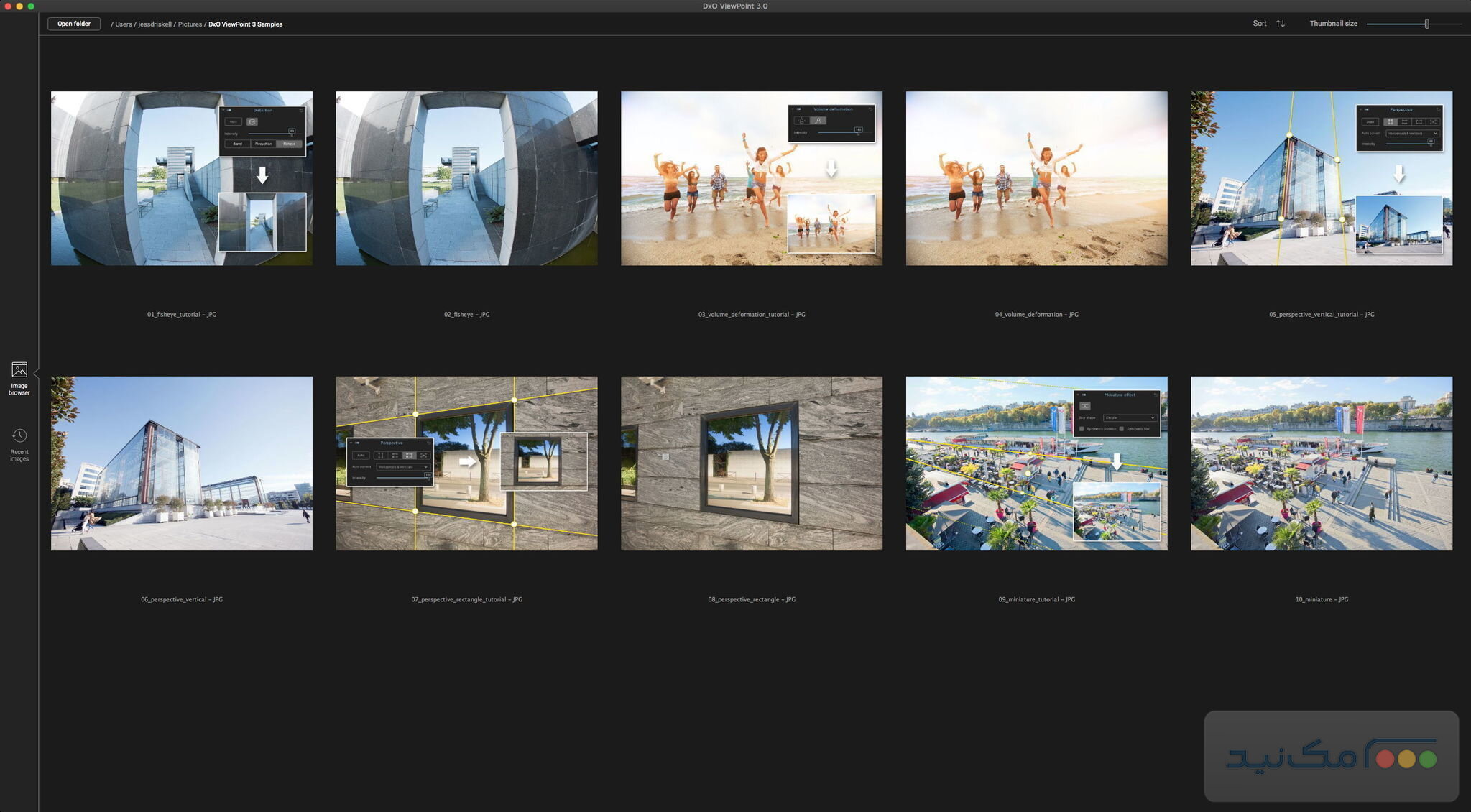Select the 02_fisheye image thumbnail

pos(466,178)
